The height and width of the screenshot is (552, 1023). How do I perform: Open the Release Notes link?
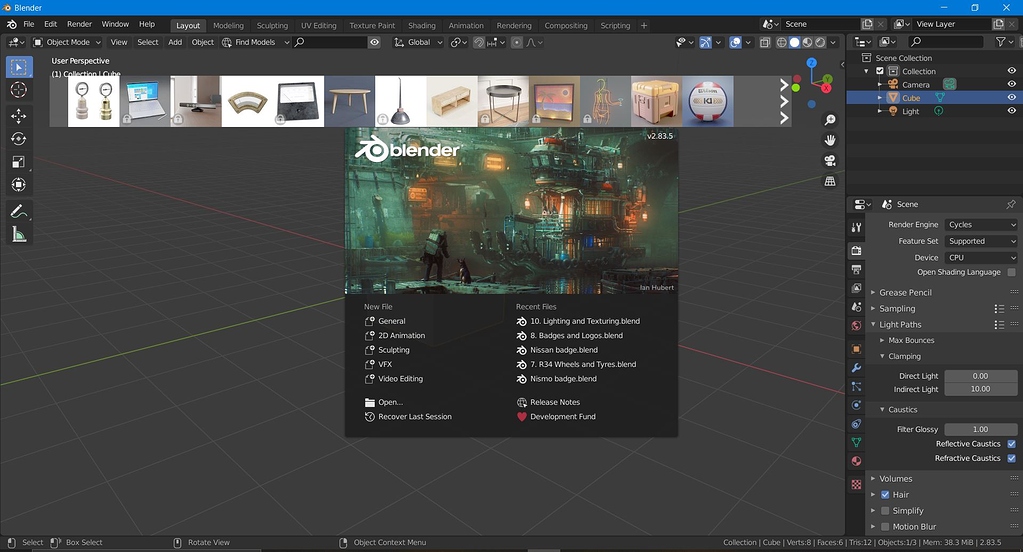pyautogui.click(x=555, y=402)
